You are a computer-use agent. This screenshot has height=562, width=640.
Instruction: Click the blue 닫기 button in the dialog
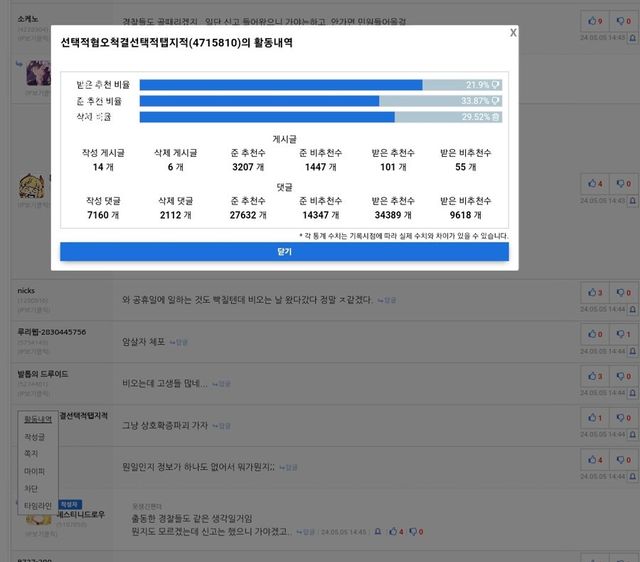tap(284, 251)
